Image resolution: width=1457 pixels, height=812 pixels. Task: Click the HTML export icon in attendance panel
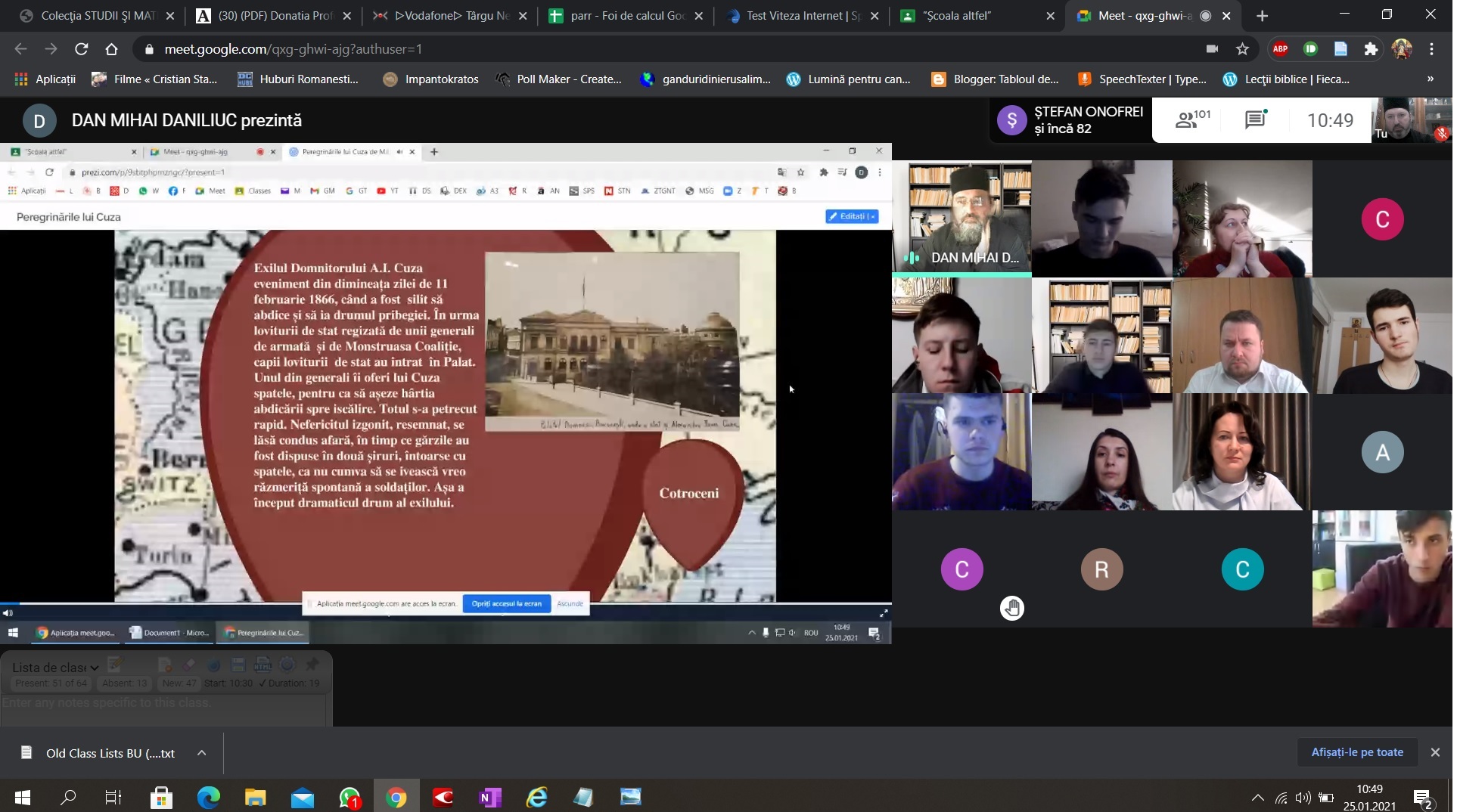tap(263, 665)
